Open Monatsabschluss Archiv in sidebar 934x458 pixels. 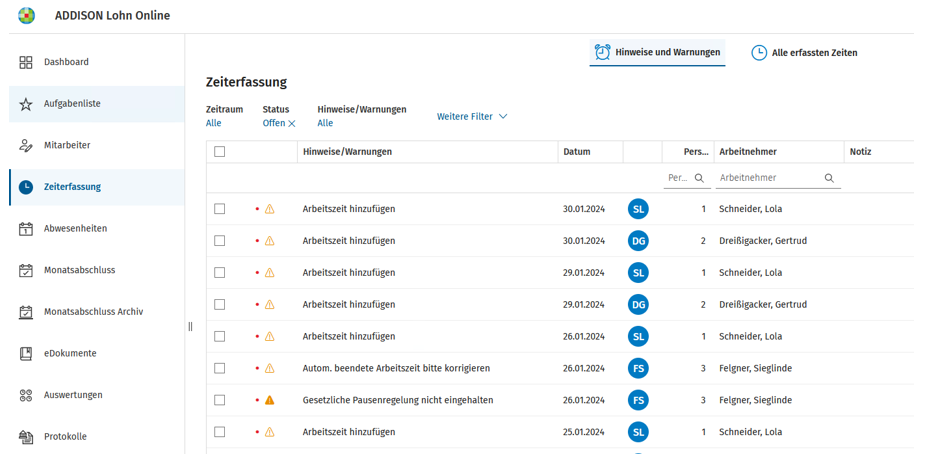point(96,311)
